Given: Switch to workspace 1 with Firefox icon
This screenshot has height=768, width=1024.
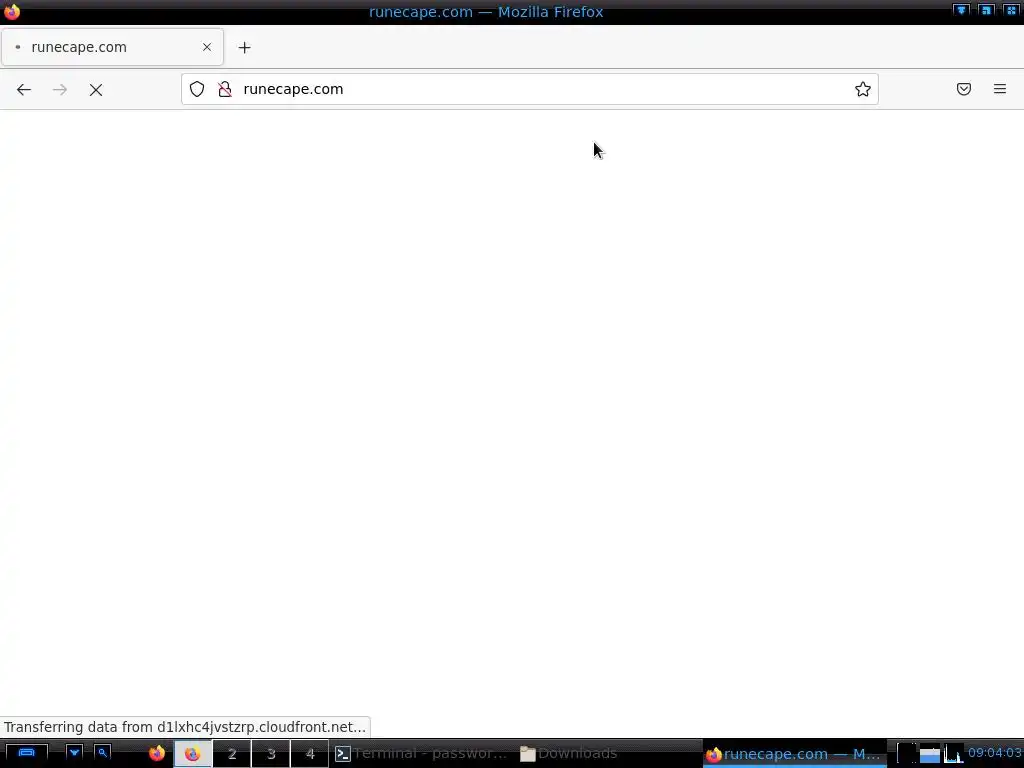Looking at the screenshot, I should click(x=193, y=754).
